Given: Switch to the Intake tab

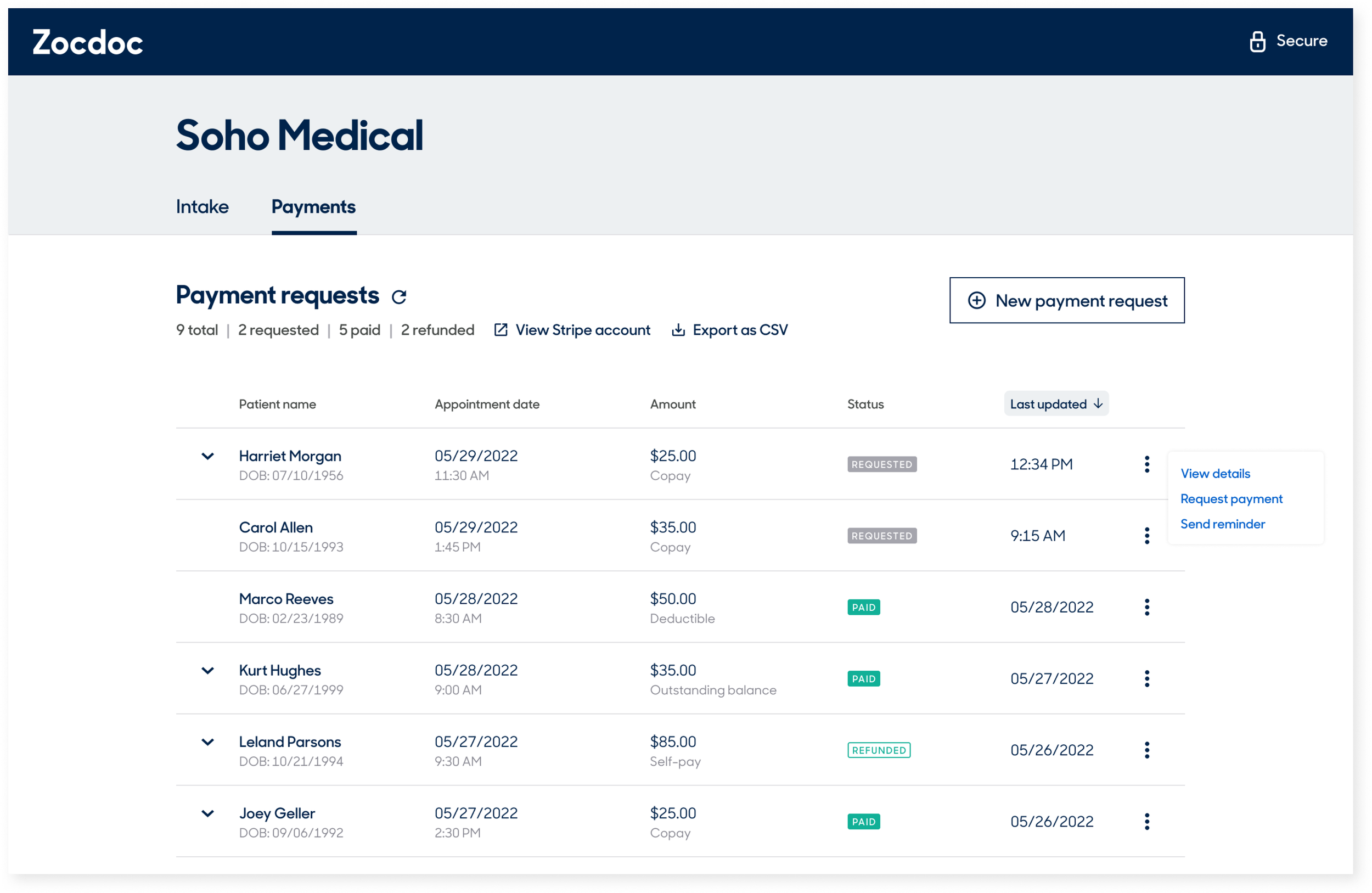Looking at the screenshot, I should click(203, 207).
